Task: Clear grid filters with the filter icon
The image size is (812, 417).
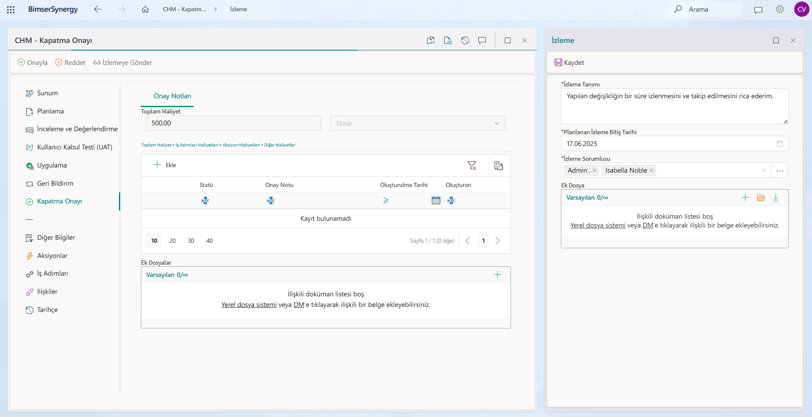Action: click(472, 165)
